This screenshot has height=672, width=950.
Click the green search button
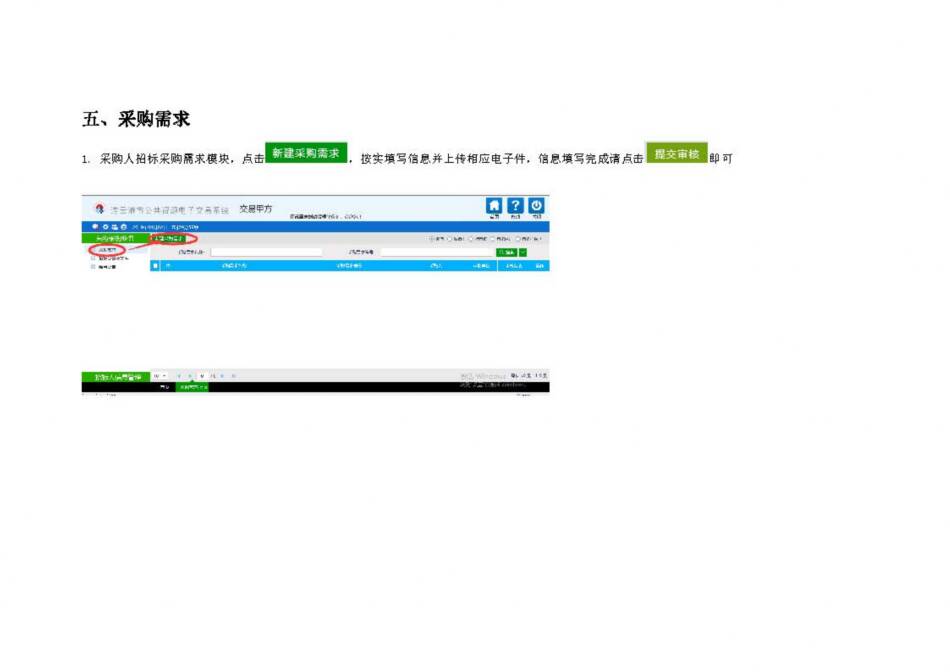coord(506,252)
